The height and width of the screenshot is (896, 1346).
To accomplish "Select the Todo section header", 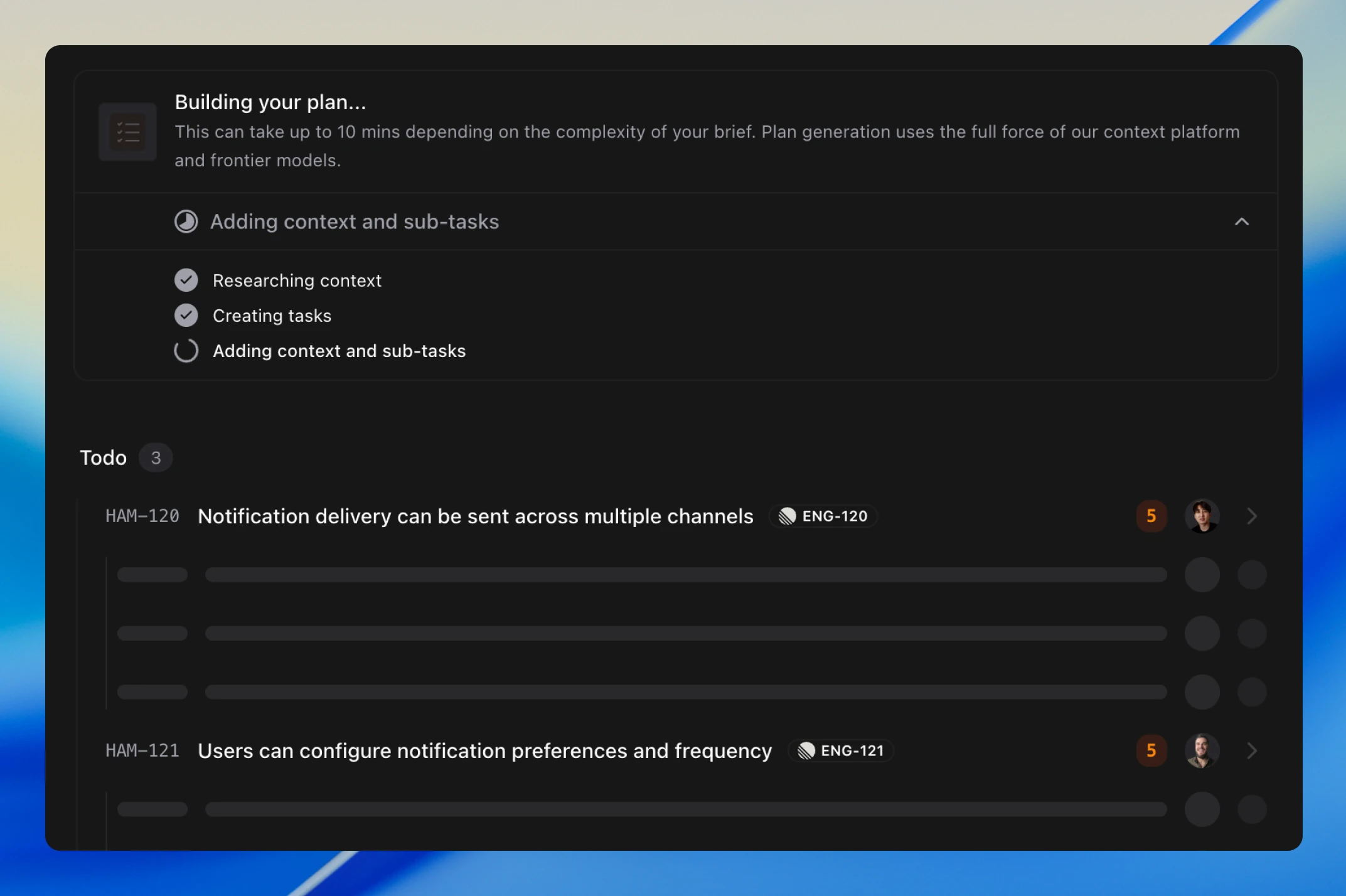I will [x=103, y=458].
